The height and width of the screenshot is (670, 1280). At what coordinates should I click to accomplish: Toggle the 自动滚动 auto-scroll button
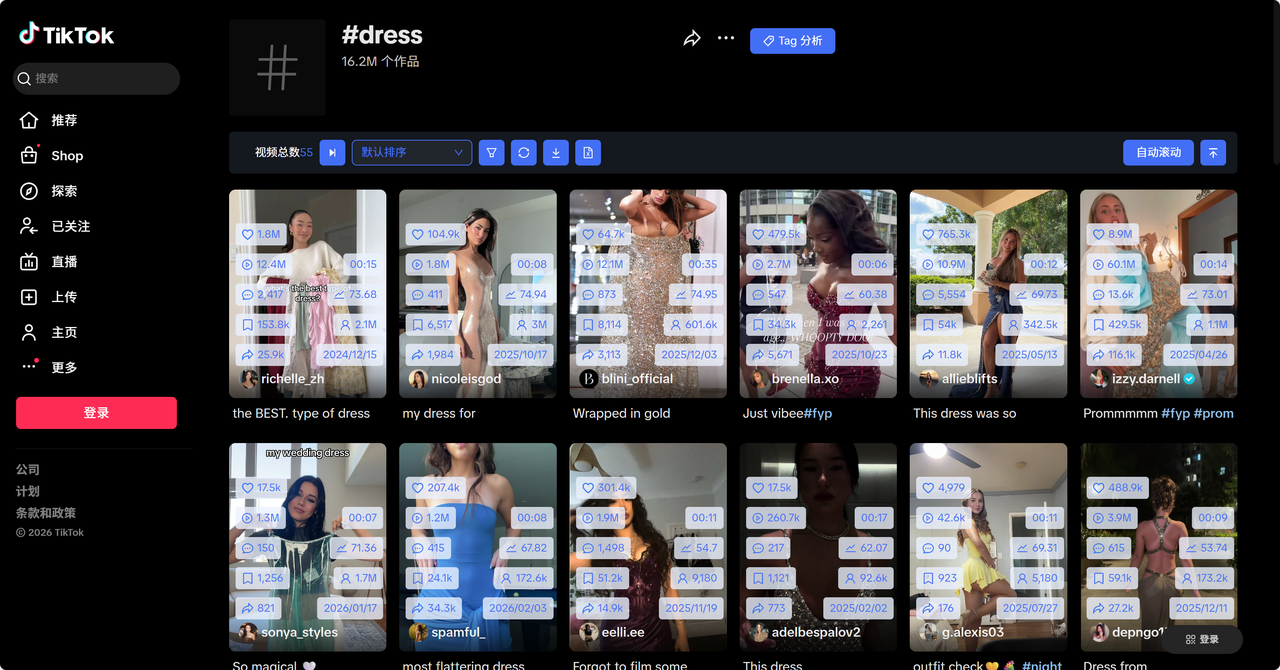tap(1158, 153)
